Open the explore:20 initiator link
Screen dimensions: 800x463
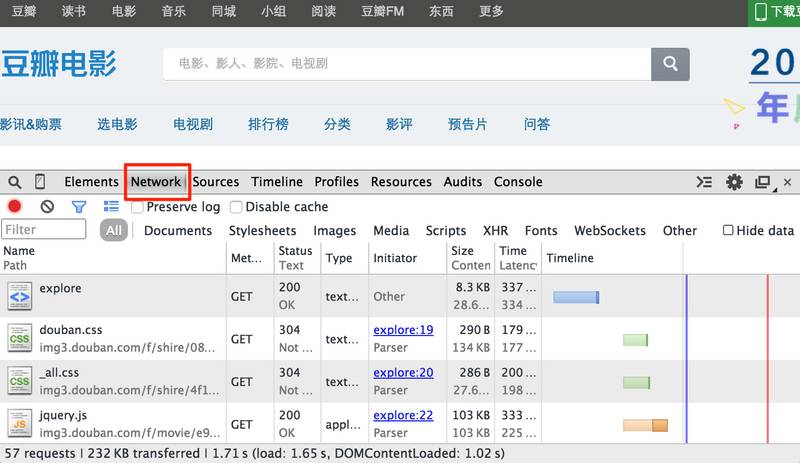[x=403, y=373]
